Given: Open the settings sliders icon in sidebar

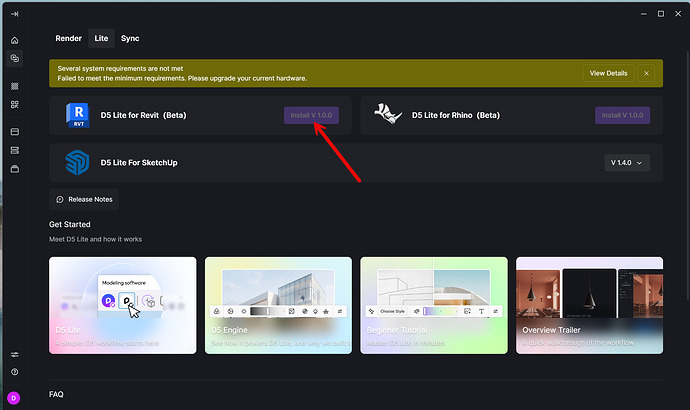Looking at the screenshot, I should (x=15, y=355).
